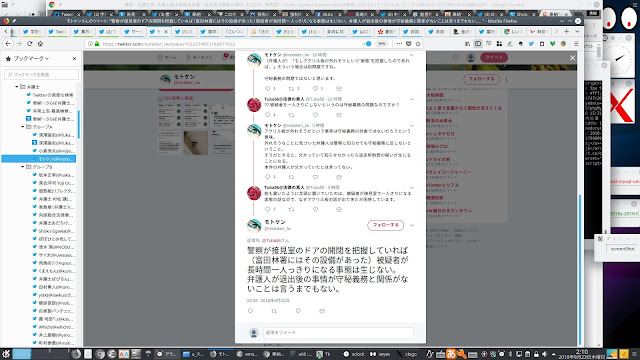Switch to the ワー tab
The height and width of the screenshot is (360, 640).
pyautogui.click(x=133, y=31)
